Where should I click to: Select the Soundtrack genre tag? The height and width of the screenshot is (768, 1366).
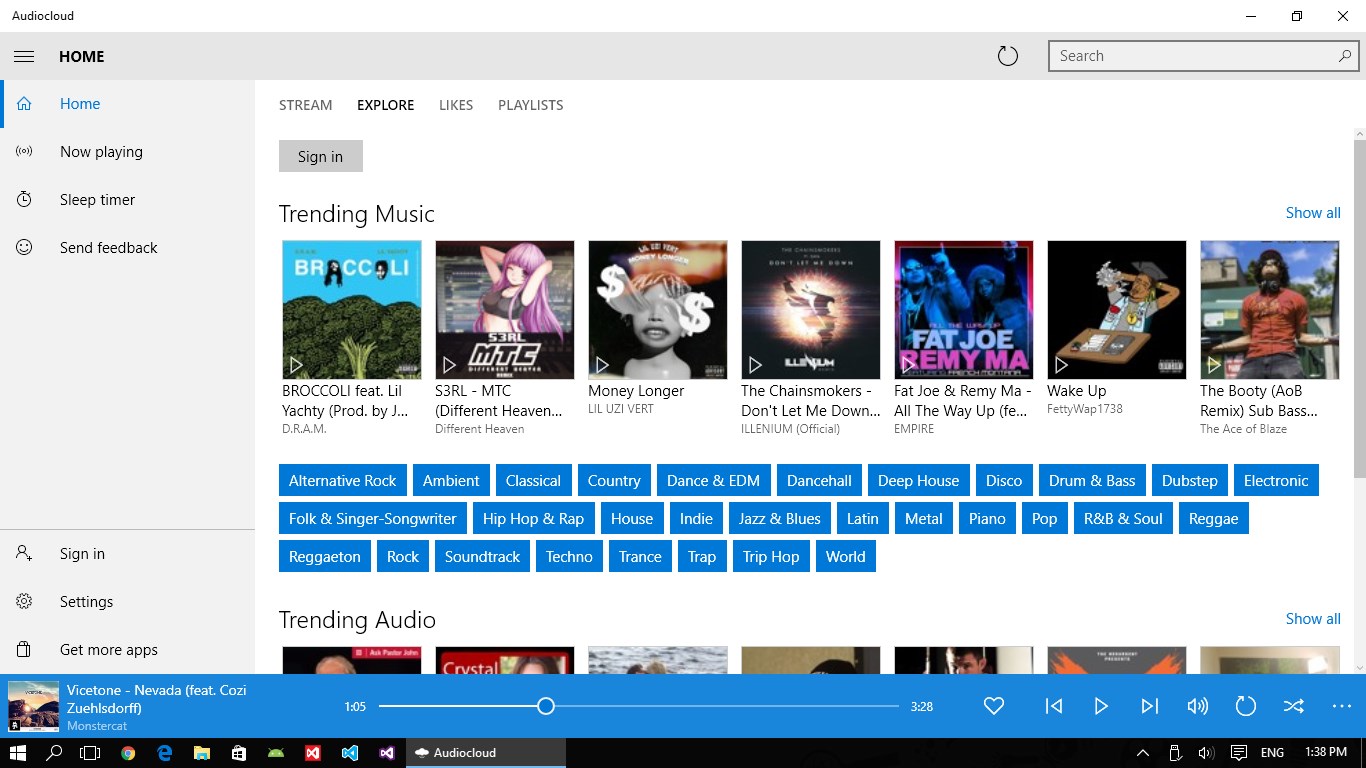(x=482, y=557)
